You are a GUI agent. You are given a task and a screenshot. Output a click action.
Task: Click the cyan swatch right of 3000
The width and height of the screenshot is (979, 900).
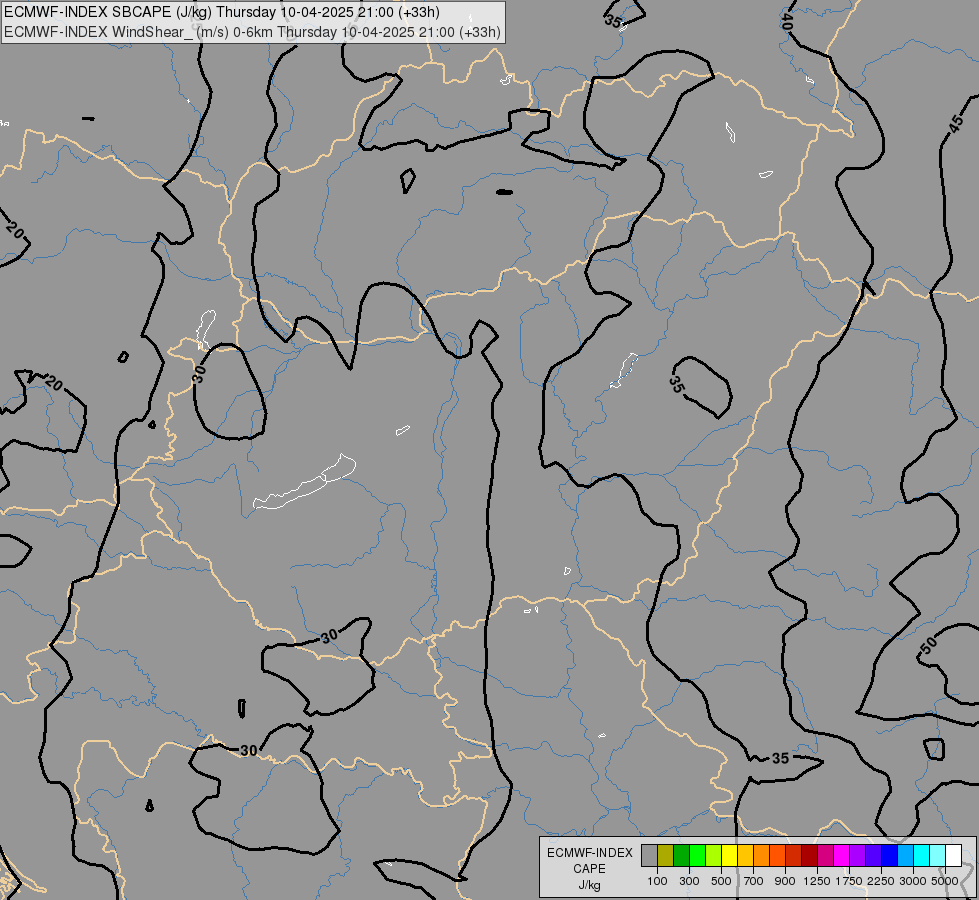click(x=922, y=856)
